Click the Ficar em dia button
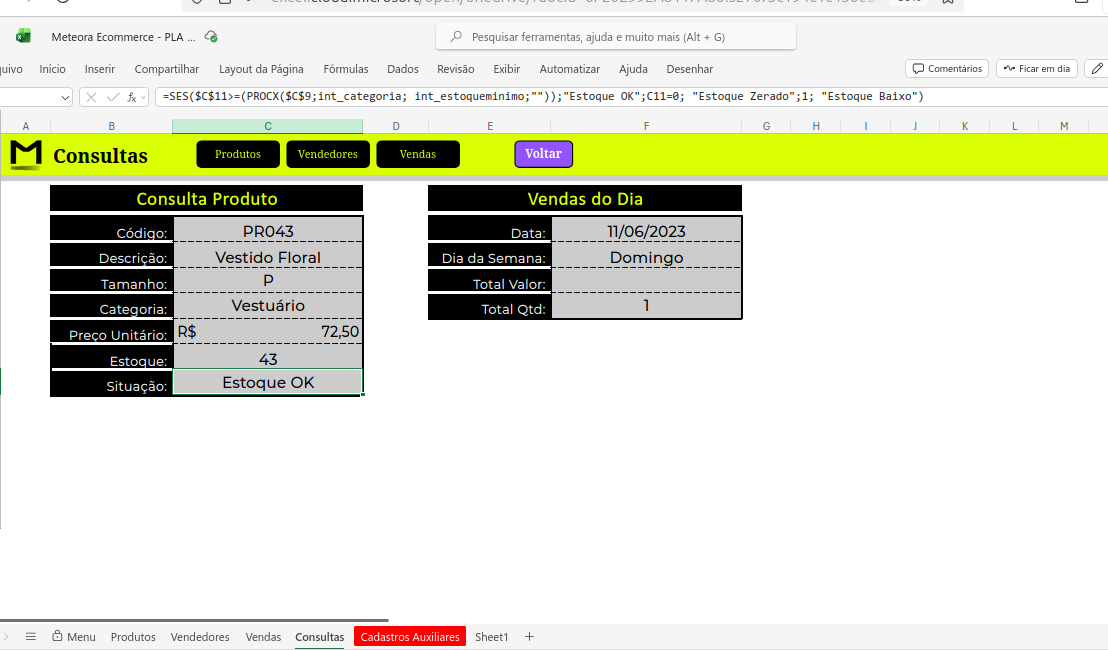The width and height of the screenshot is (1108, 650). coord(1037,69)
